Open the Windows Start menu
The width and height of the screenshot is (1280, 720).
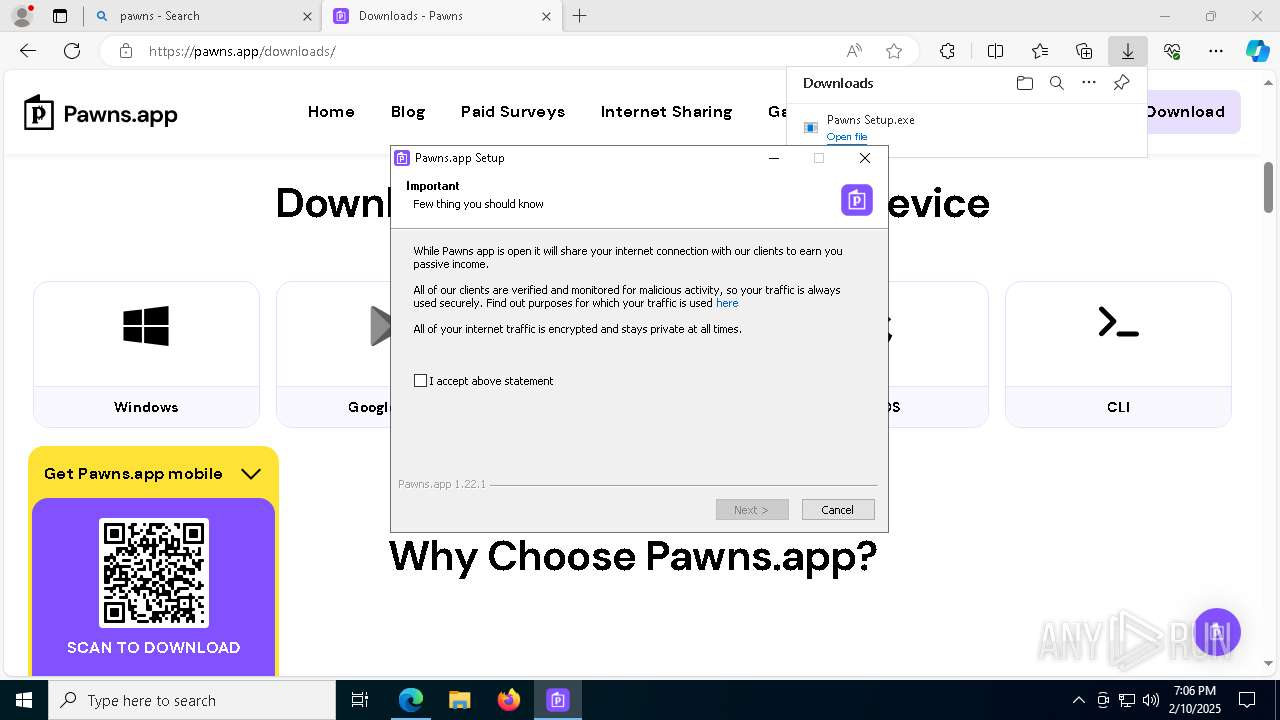pyautogui.click(x=24, y=700)
